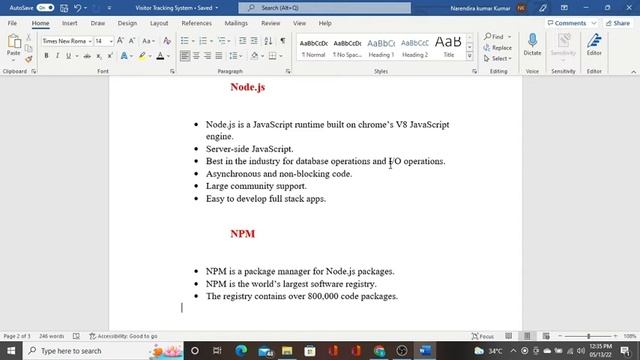Click the search box in title bar
This screenshot has width=640, height=360.
click(x=324, y=8)
